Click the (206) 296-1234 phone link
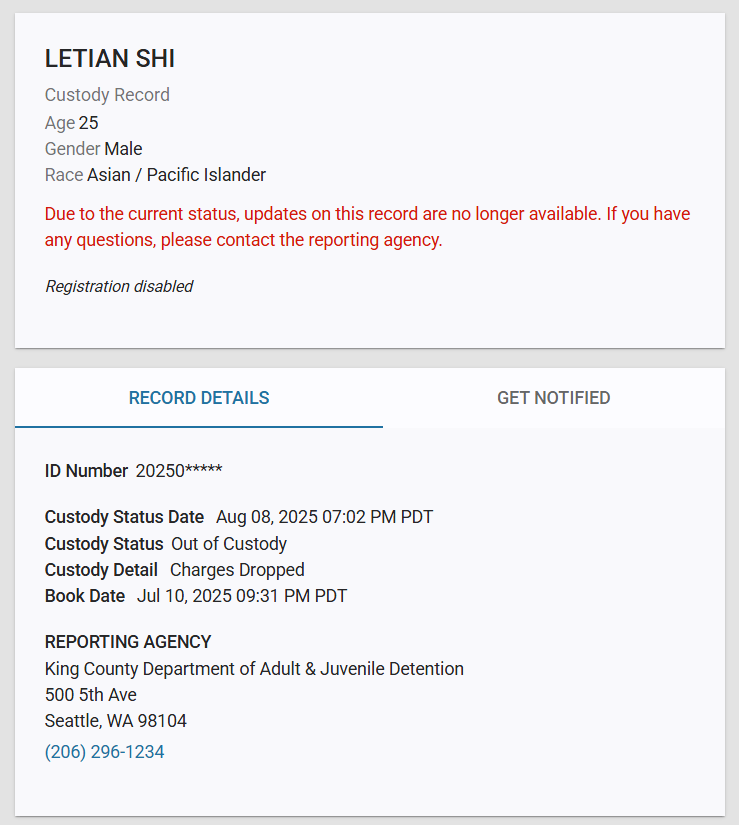Image resolution: width=739 pixels, height=825 pixels. (x=105, y=752)
